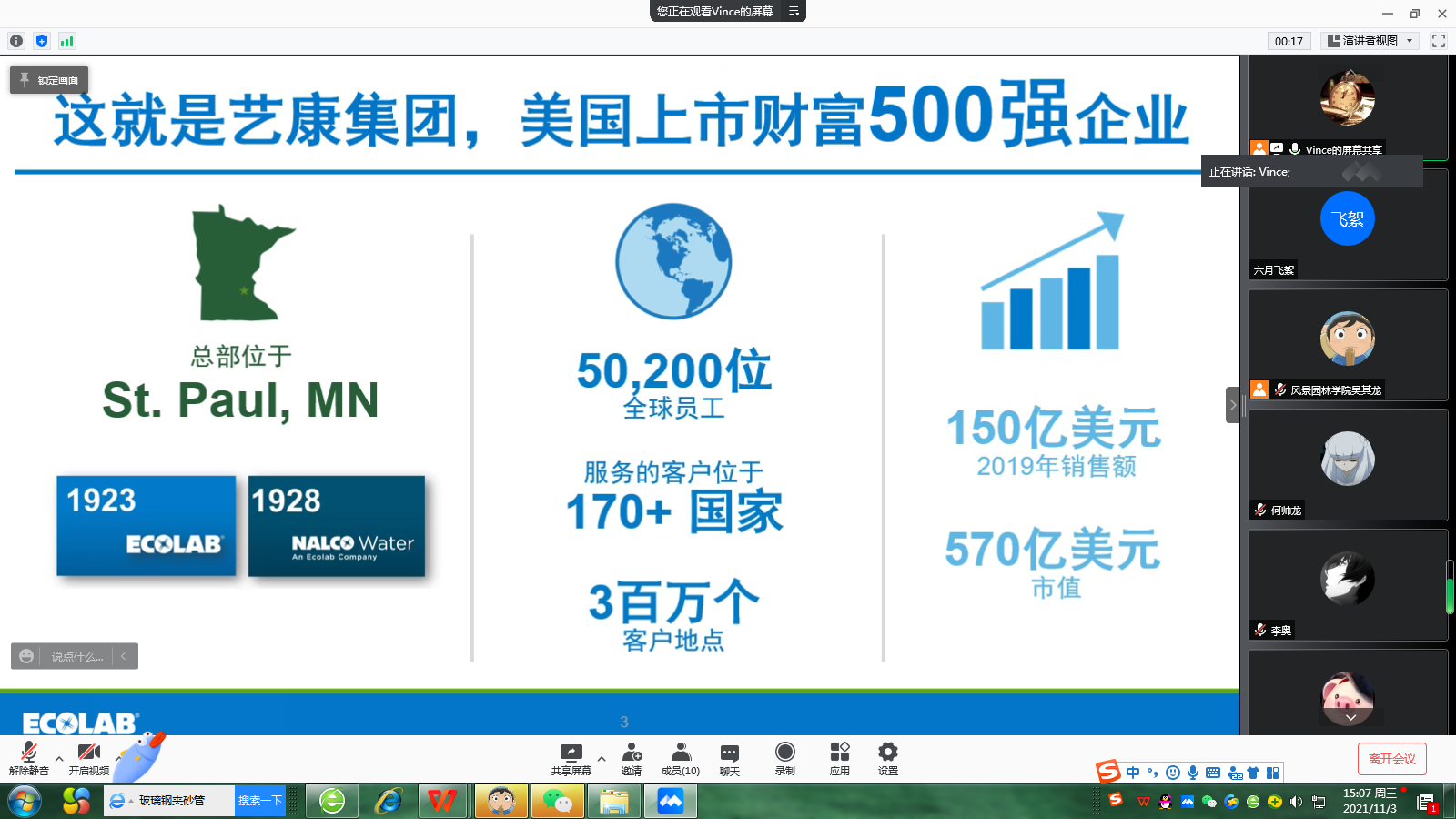Open Tencent Meeting taskbar icon
This screenshot has height=819, width=1456.
(x=671, y=801)
